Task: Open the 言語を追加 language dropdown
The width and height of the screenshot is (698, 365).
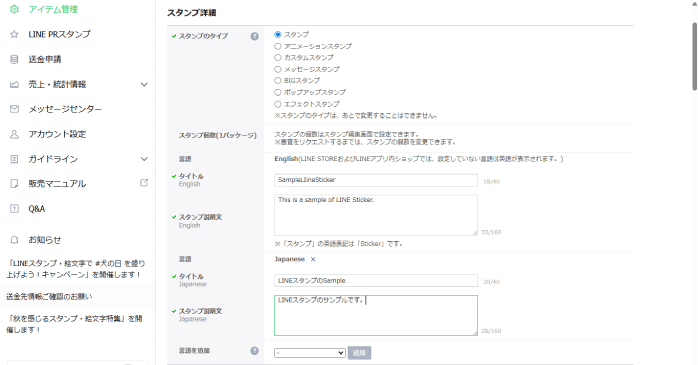Action: pos(310,353)
